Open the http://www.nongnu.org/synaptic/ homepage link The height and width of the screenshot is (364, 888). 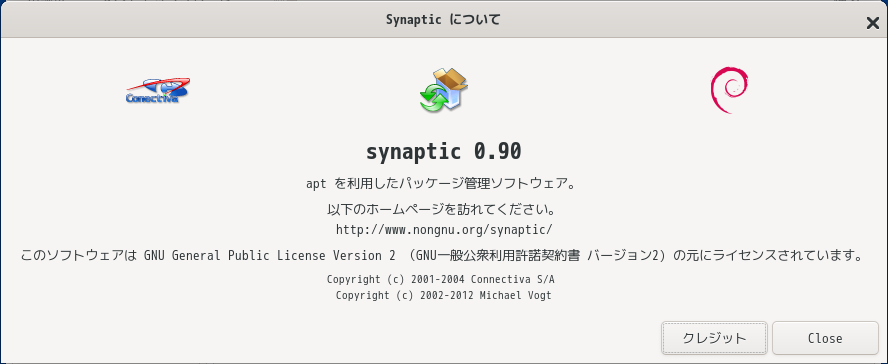[444, 230]
